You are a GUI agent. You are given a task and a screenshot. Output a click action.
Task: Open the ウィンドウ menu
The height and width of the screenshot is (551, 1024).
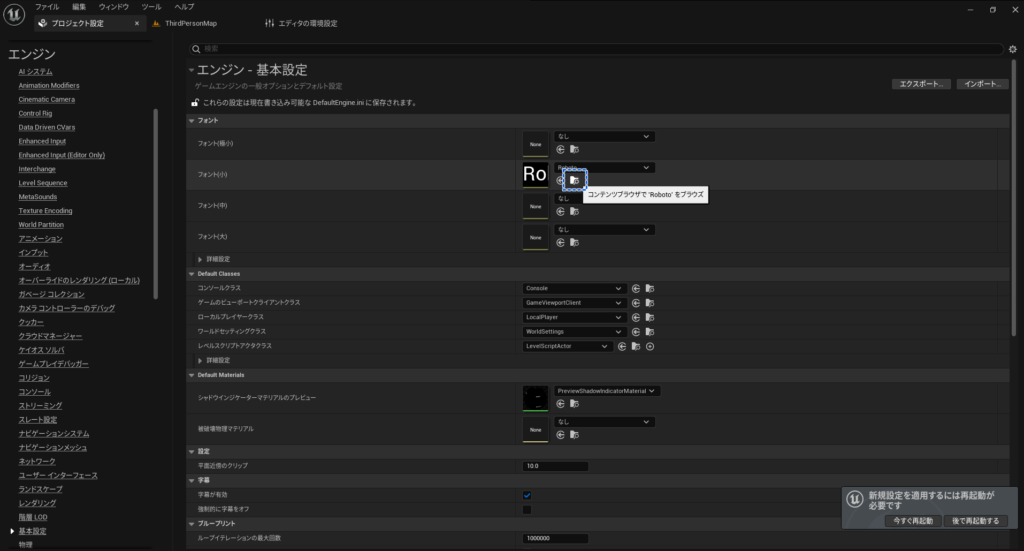[x=114, y=7]
